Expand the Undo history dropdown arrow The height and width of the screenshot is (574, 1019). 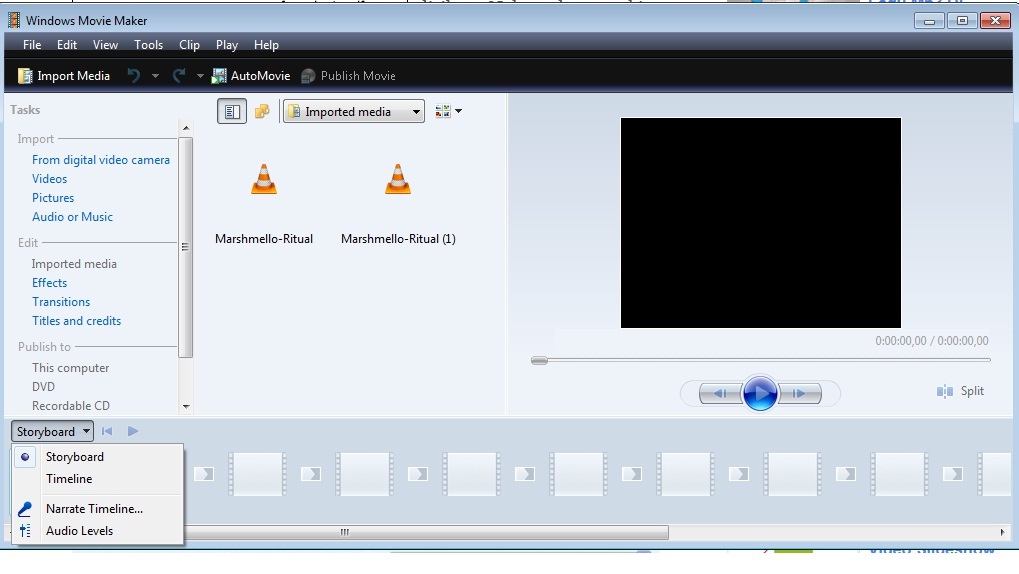click(155, 76)
